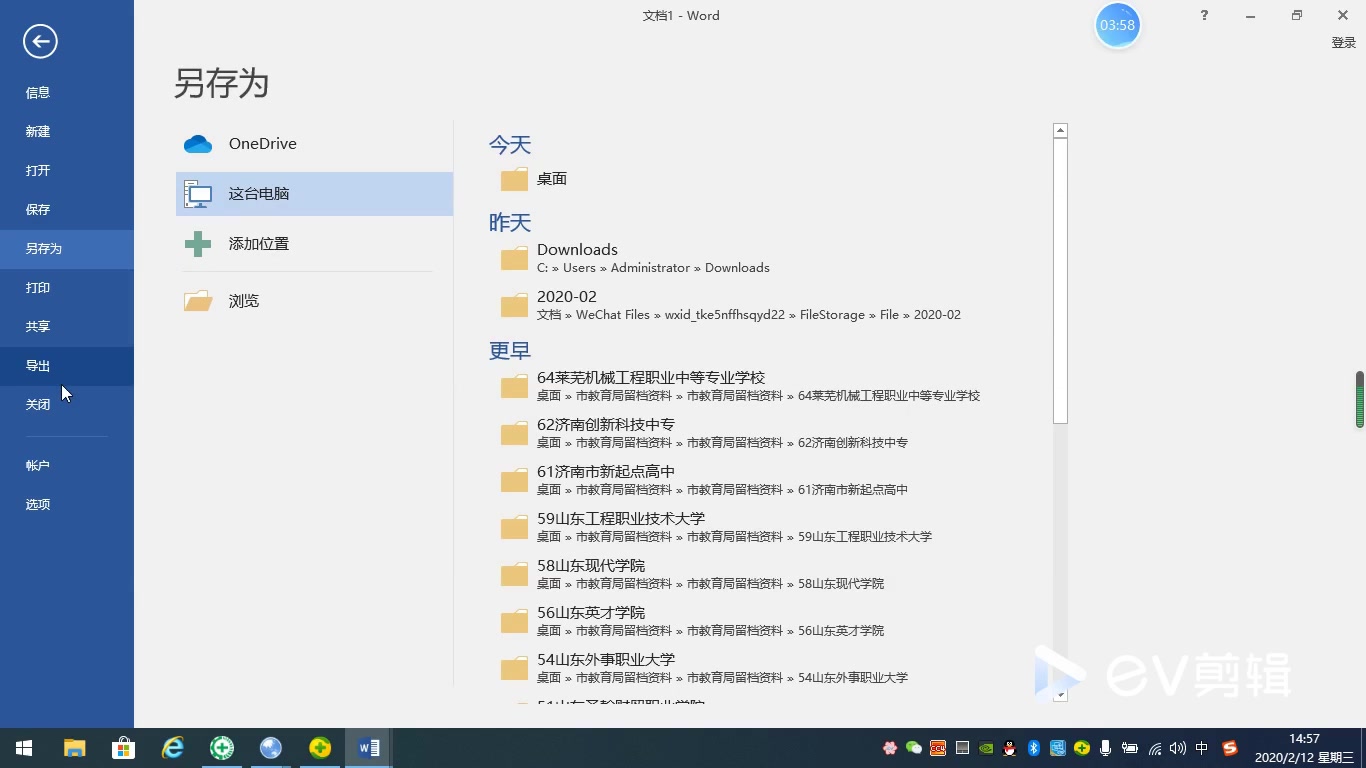Image resolution: width=1366 pixels, height=768 pixels.
Task: Click the green 添加位置 plus icon
Action: (x=198, y=243)
